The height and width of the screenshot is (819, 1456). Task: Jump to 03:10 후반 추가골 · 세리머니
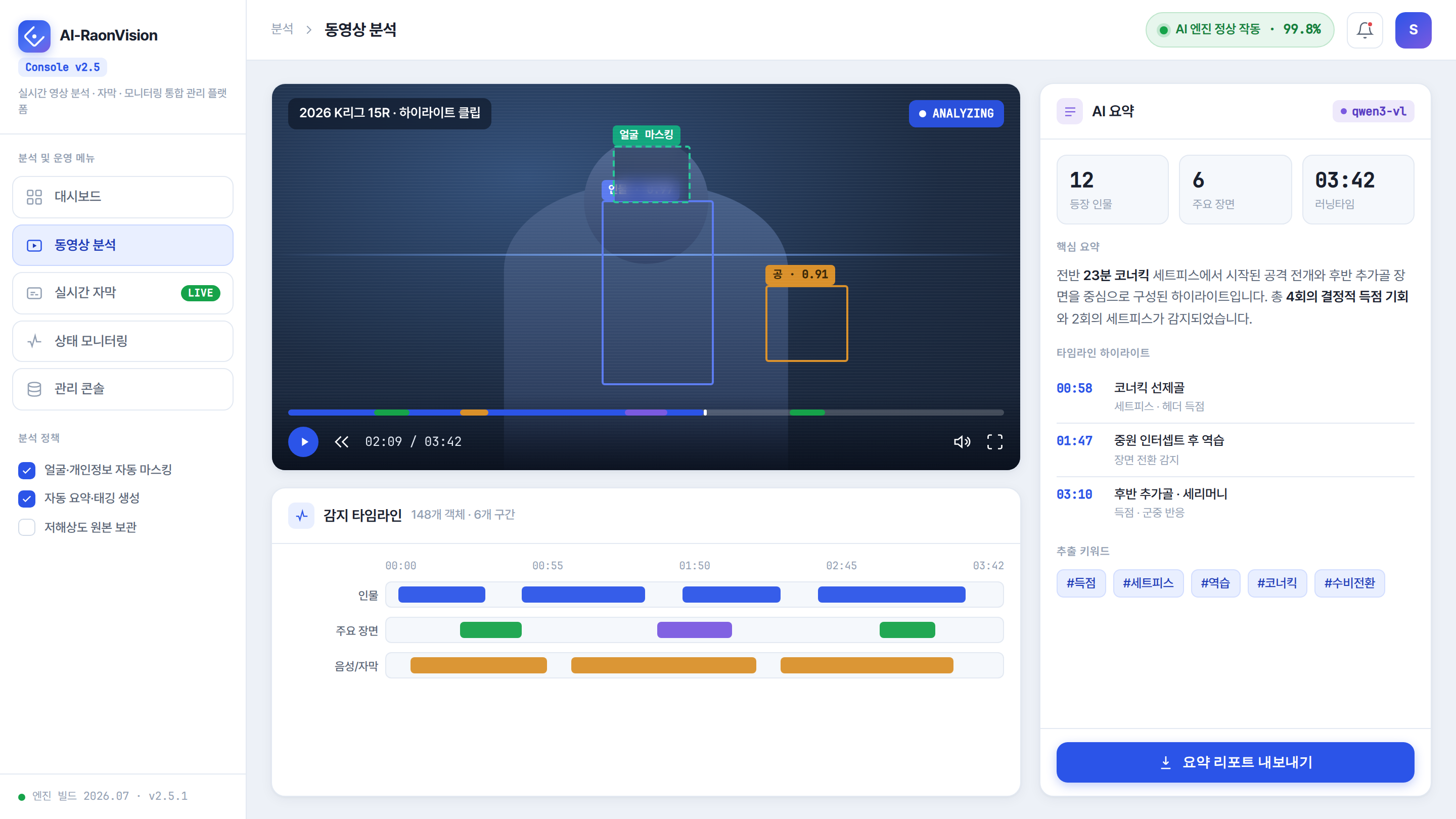click(x=1235, y=503)
